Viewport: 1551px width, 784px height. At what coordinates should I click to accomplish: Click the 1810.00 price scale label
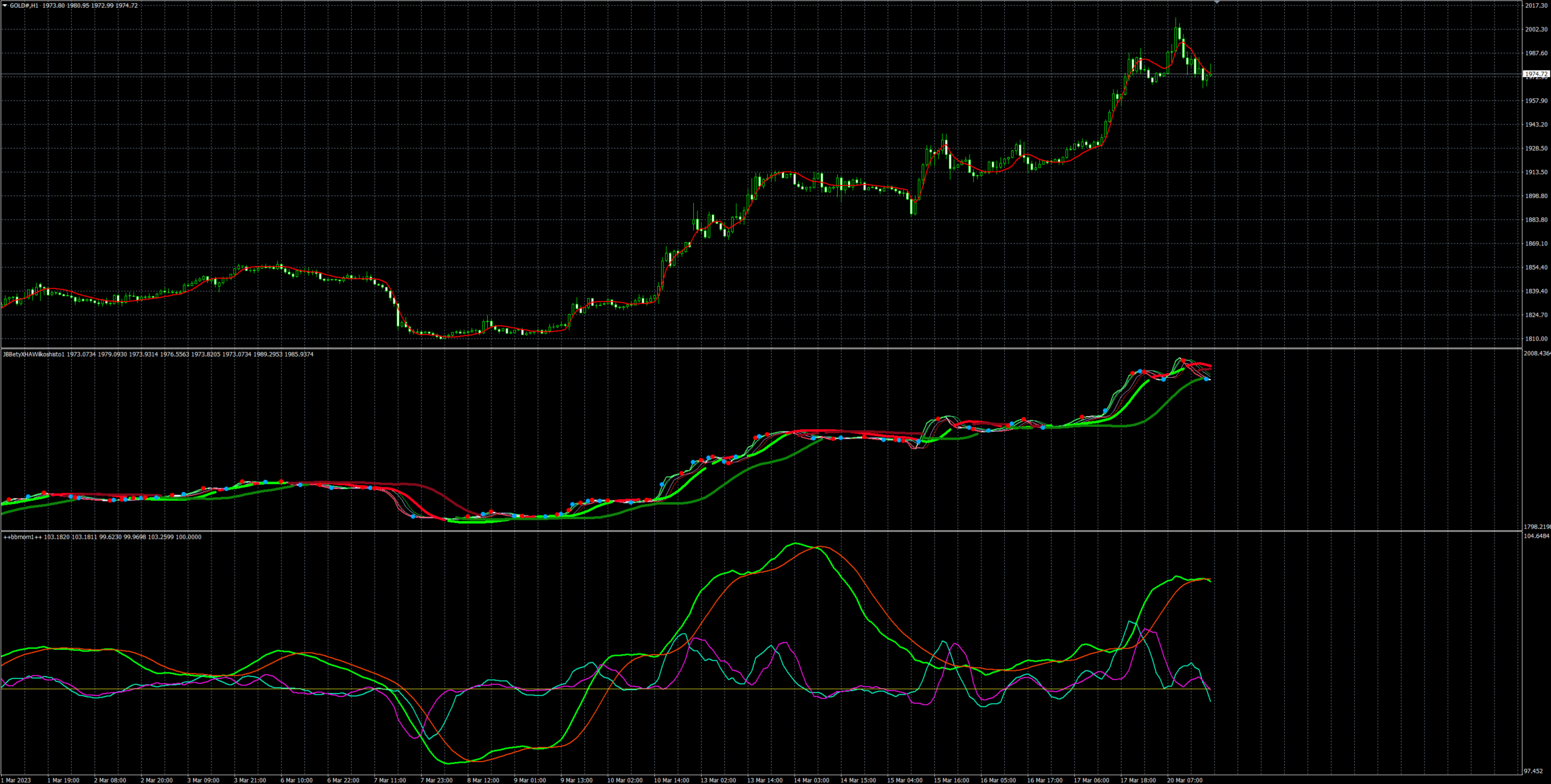click(1536, 339)
